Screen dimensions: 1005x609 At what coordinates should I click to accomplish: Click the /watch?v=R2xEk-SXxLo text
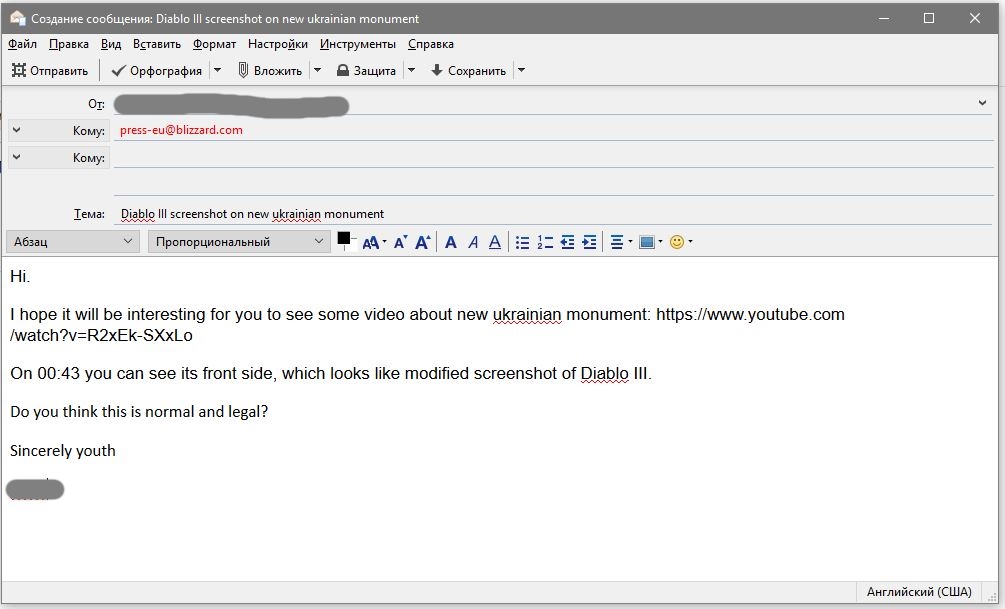pos(101,335)
